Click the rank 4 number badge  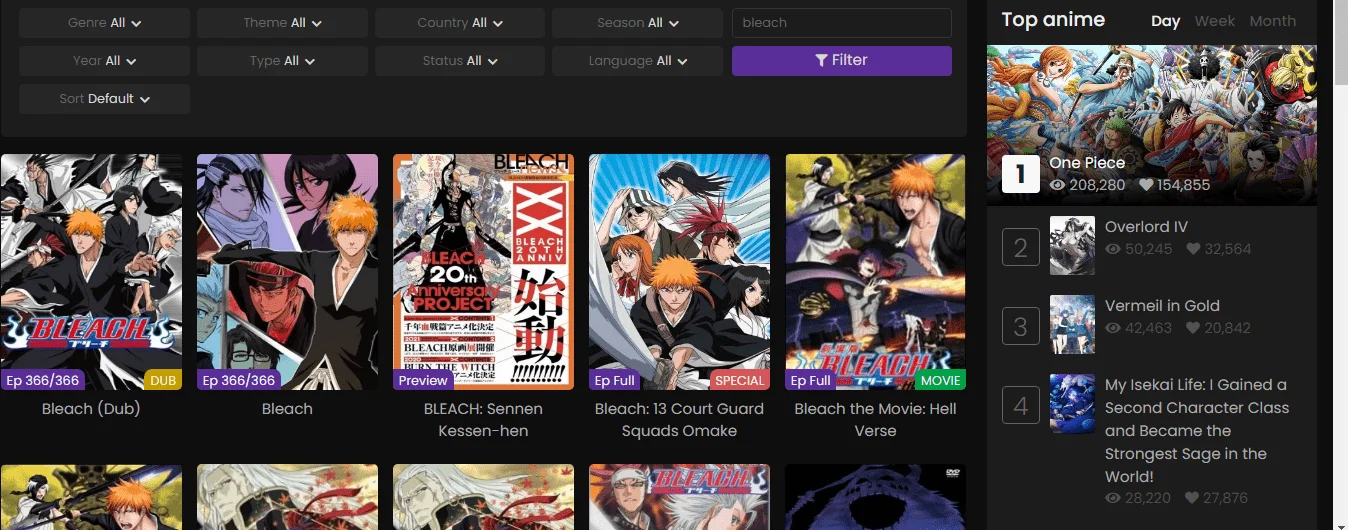tap(1021, 406)
